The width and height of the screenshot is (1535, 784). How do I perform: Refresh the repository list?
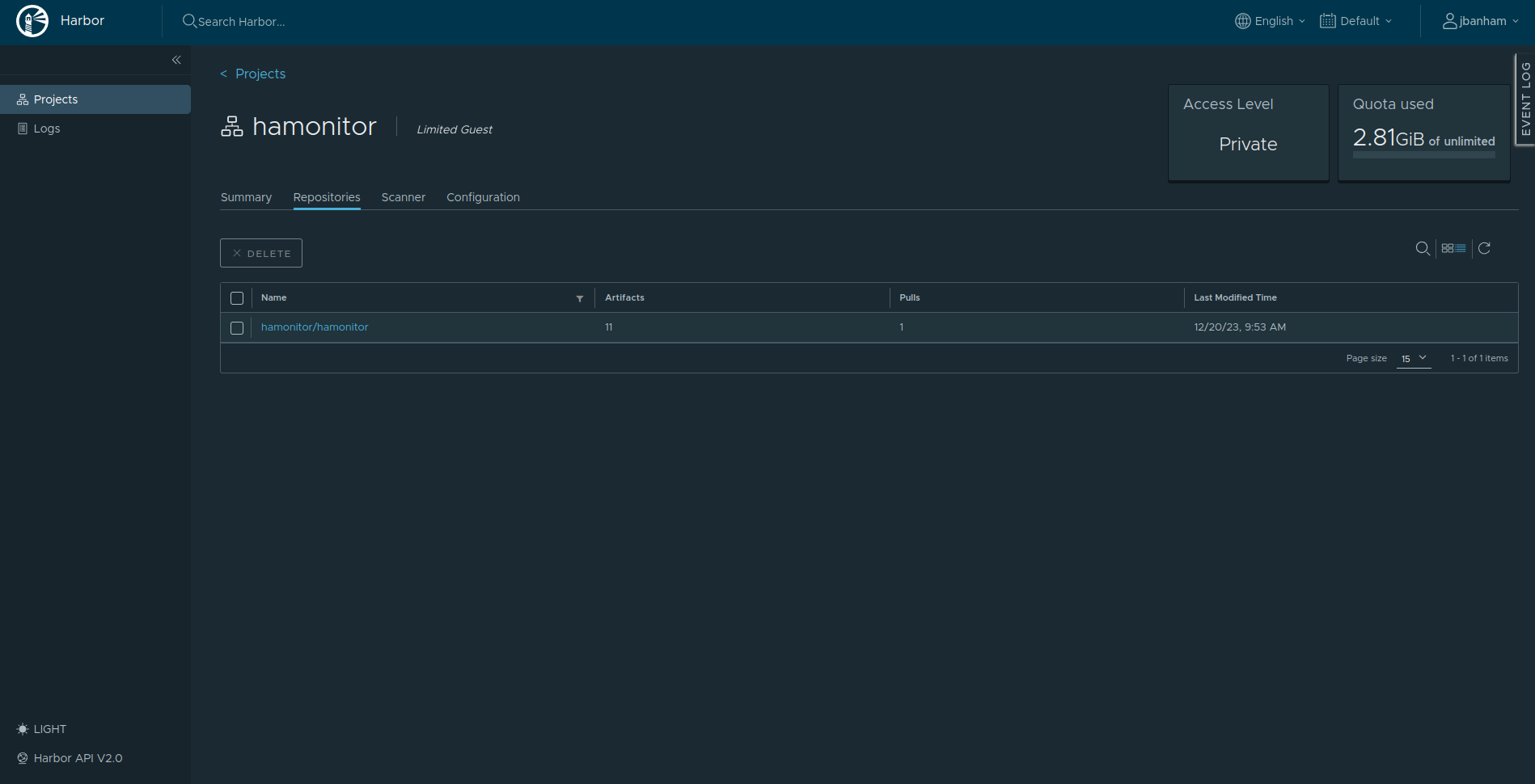click(1486, 248)
